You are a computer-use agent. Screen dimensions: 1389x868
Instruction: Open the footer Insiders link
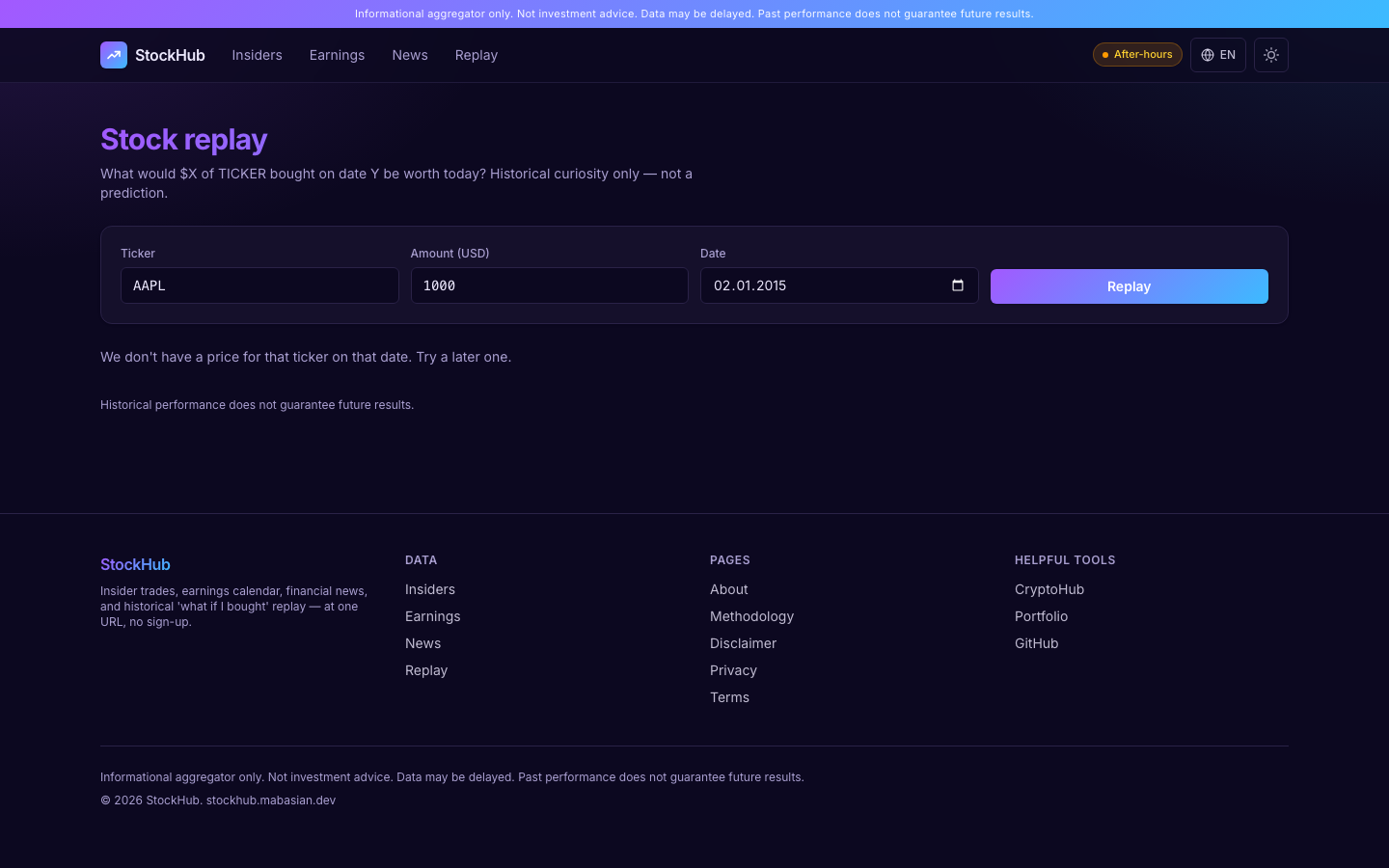[430, 589]
